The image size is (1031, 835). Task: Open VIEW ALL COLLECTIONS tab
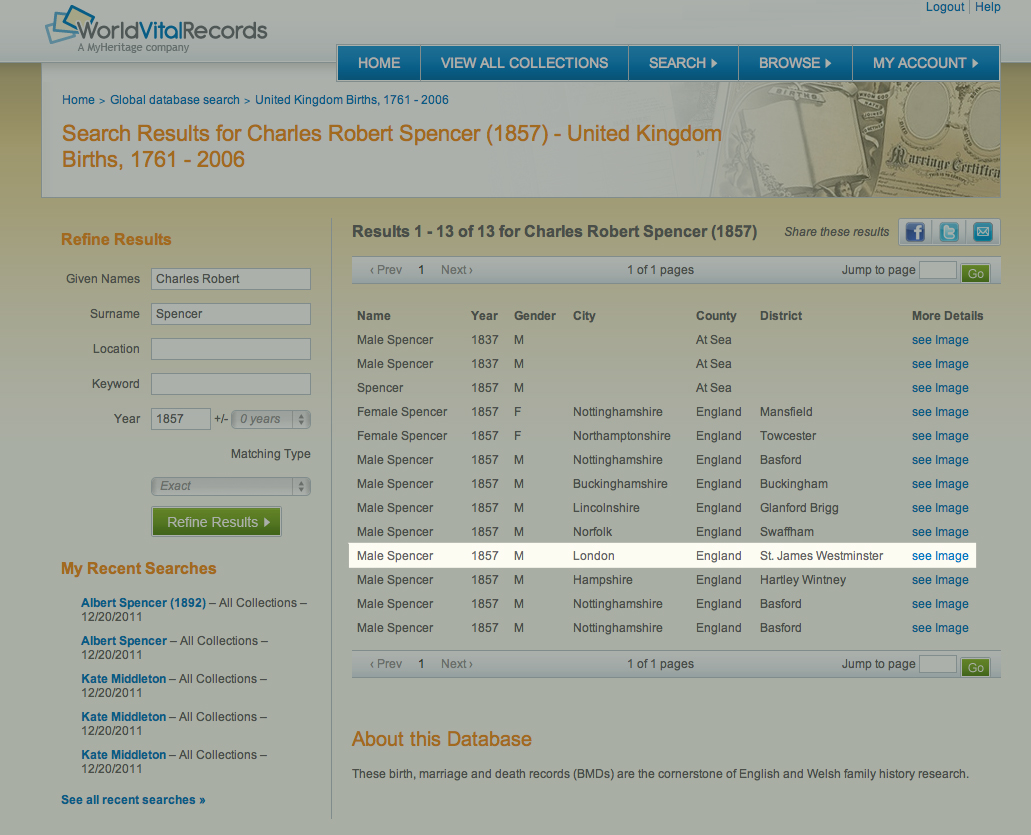pos(524,63)
